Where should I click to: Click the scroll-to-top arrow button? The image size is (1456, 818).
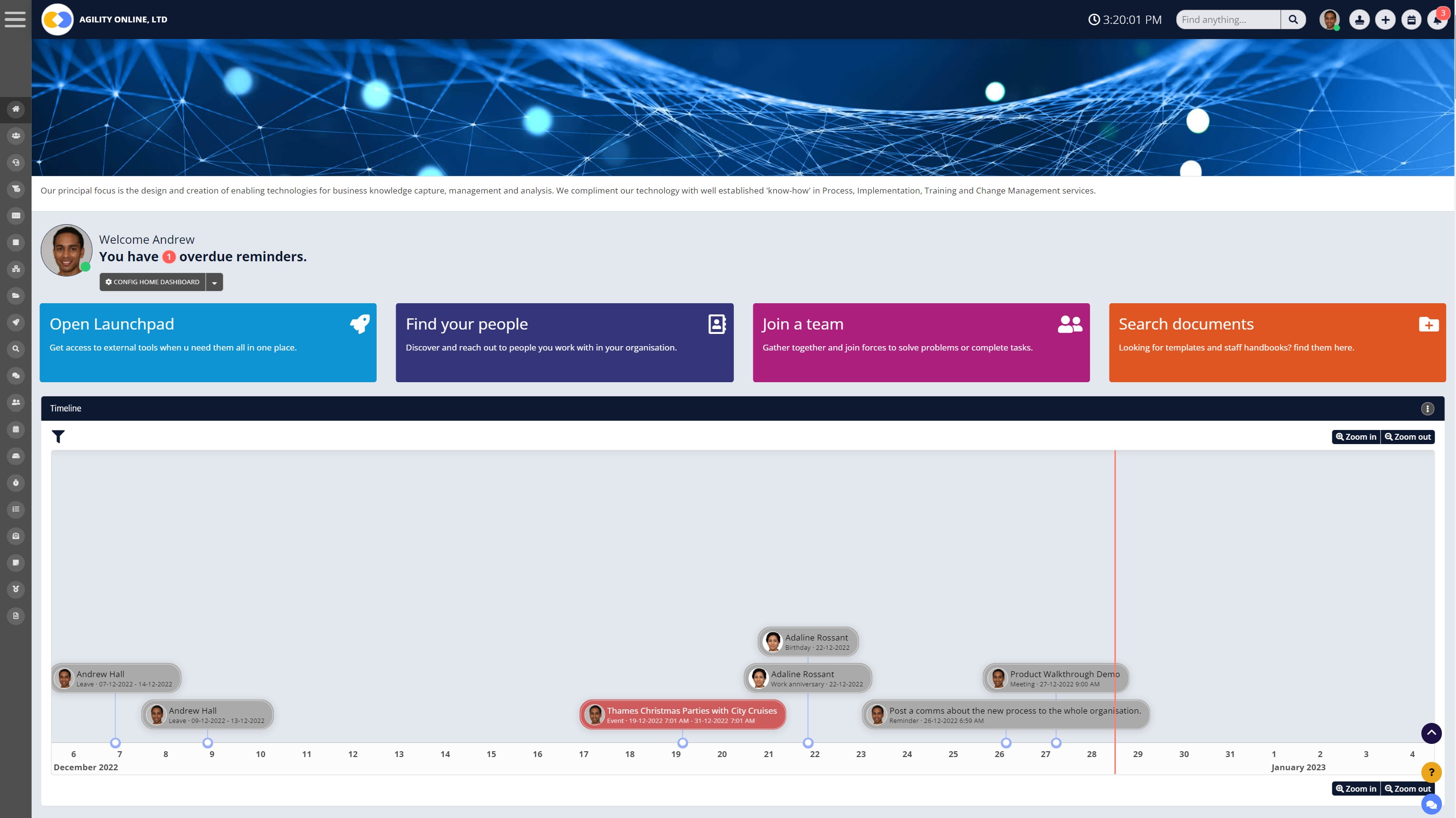pyautogui.click(x=1431, y=733)
